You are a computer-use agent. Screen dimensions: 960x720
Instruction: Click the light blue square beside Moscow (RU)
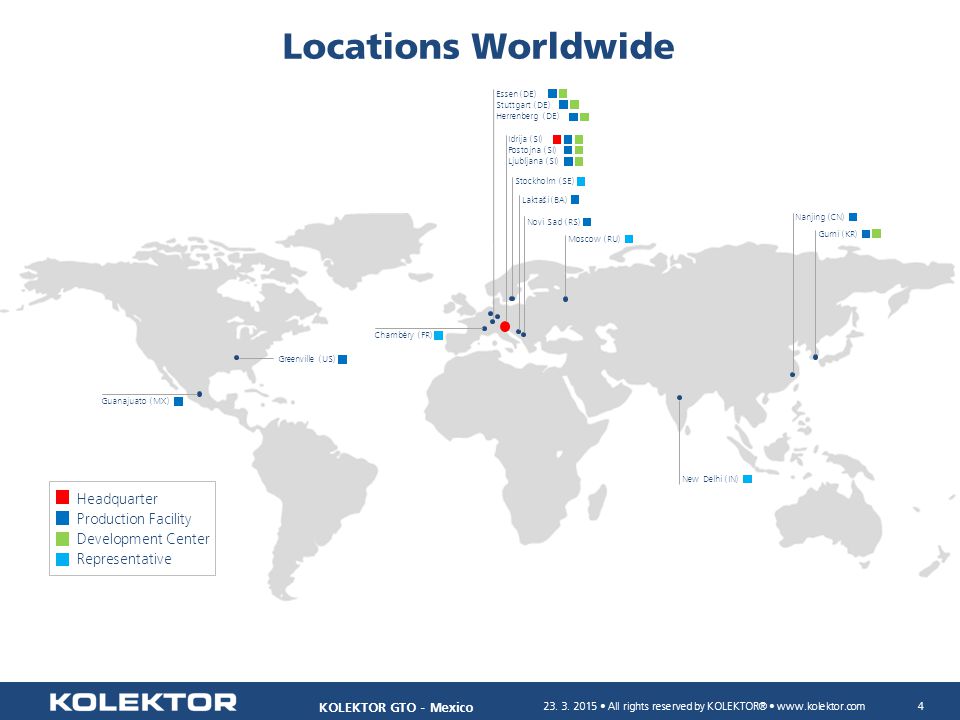click(x=629, y=239)
